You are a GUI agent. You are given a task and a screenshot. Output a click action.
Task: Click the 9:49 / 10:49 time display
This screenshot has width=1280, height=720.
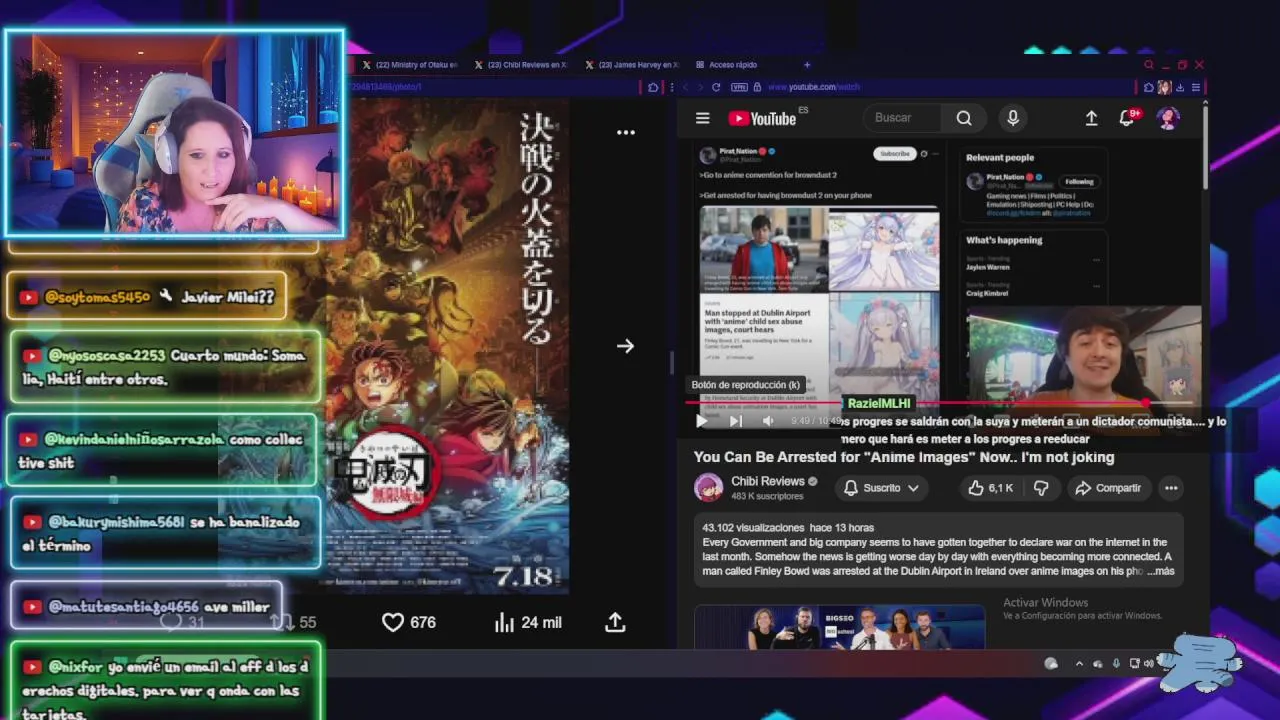click(x=816, y=421)
